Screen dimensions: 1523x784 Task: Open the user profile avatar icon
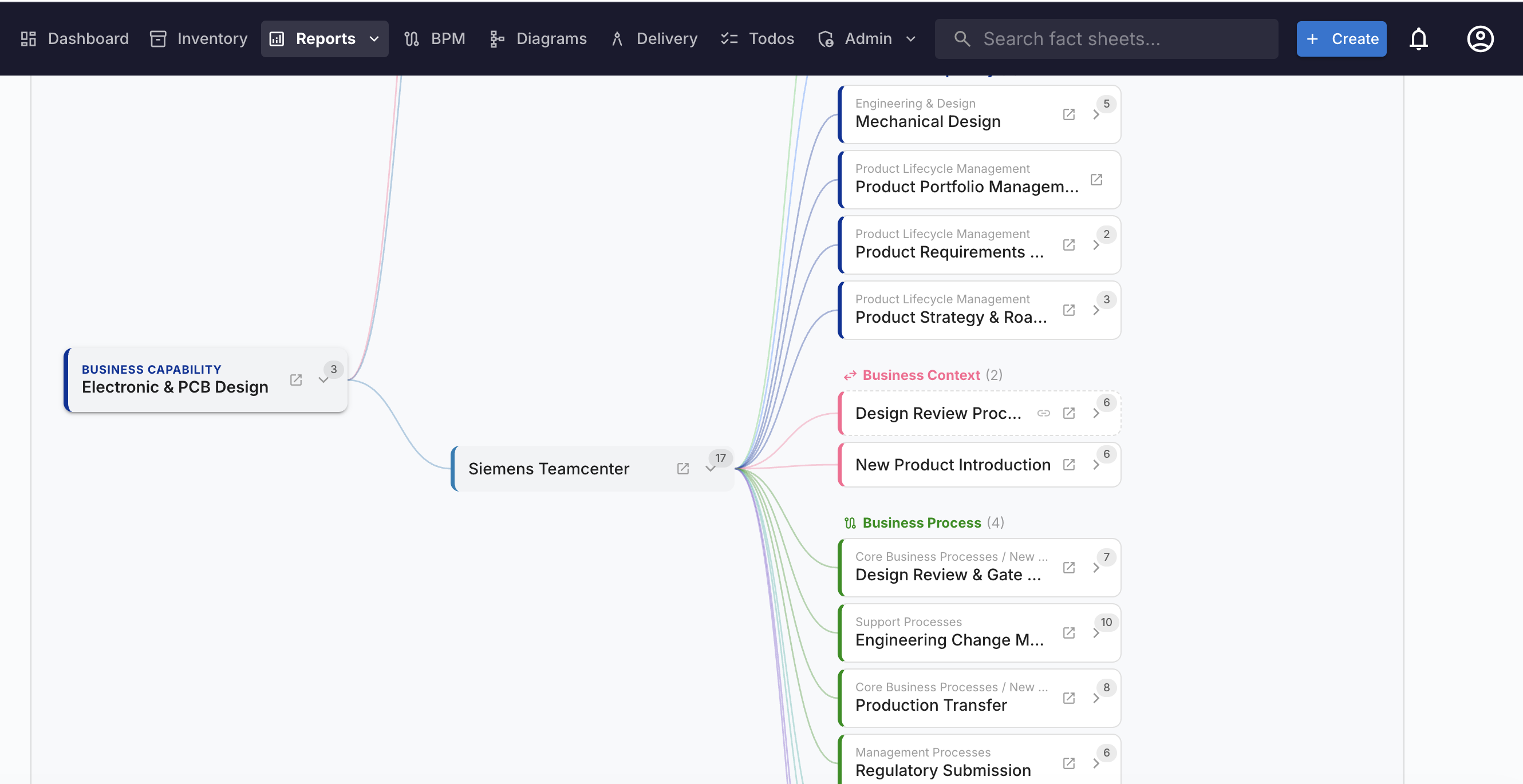tap(1481, 38)
